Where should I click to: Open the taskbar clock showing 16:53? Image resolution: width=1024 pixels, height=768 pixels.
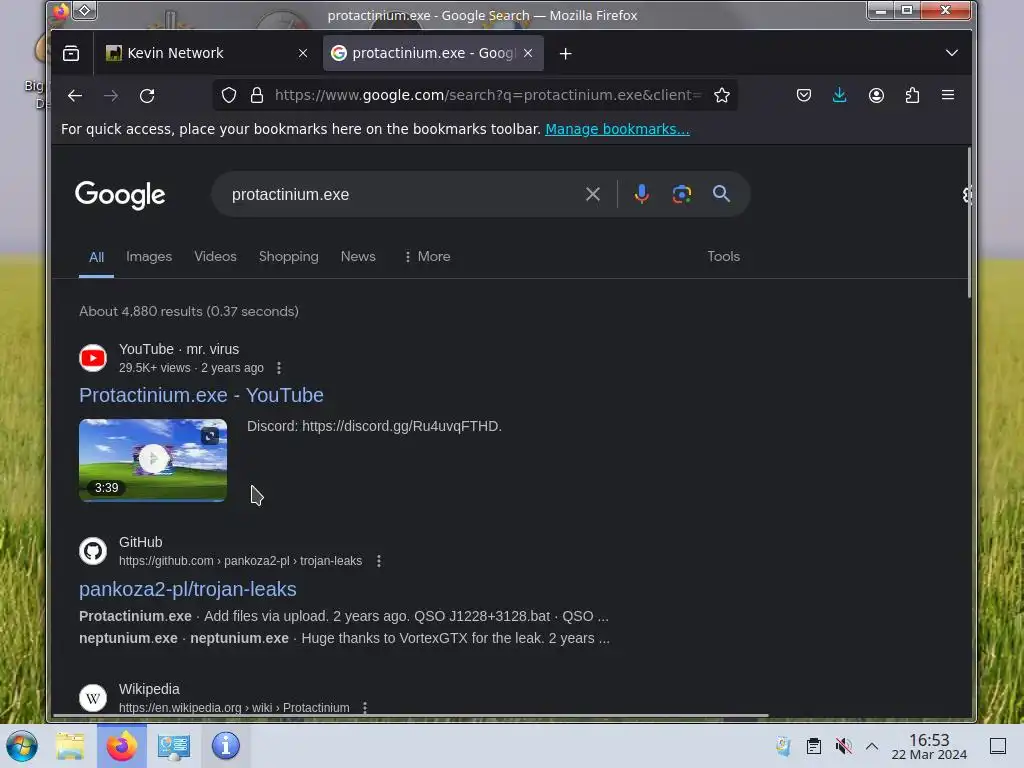pyautogui.click(x=929, y=746)
